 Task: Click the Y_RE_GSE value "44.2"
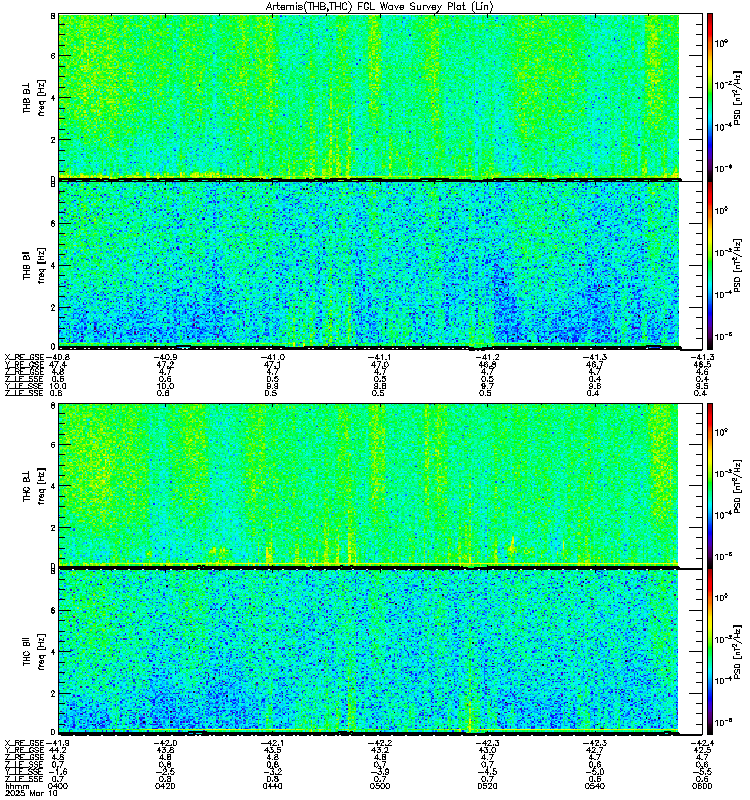click(58, 750)
